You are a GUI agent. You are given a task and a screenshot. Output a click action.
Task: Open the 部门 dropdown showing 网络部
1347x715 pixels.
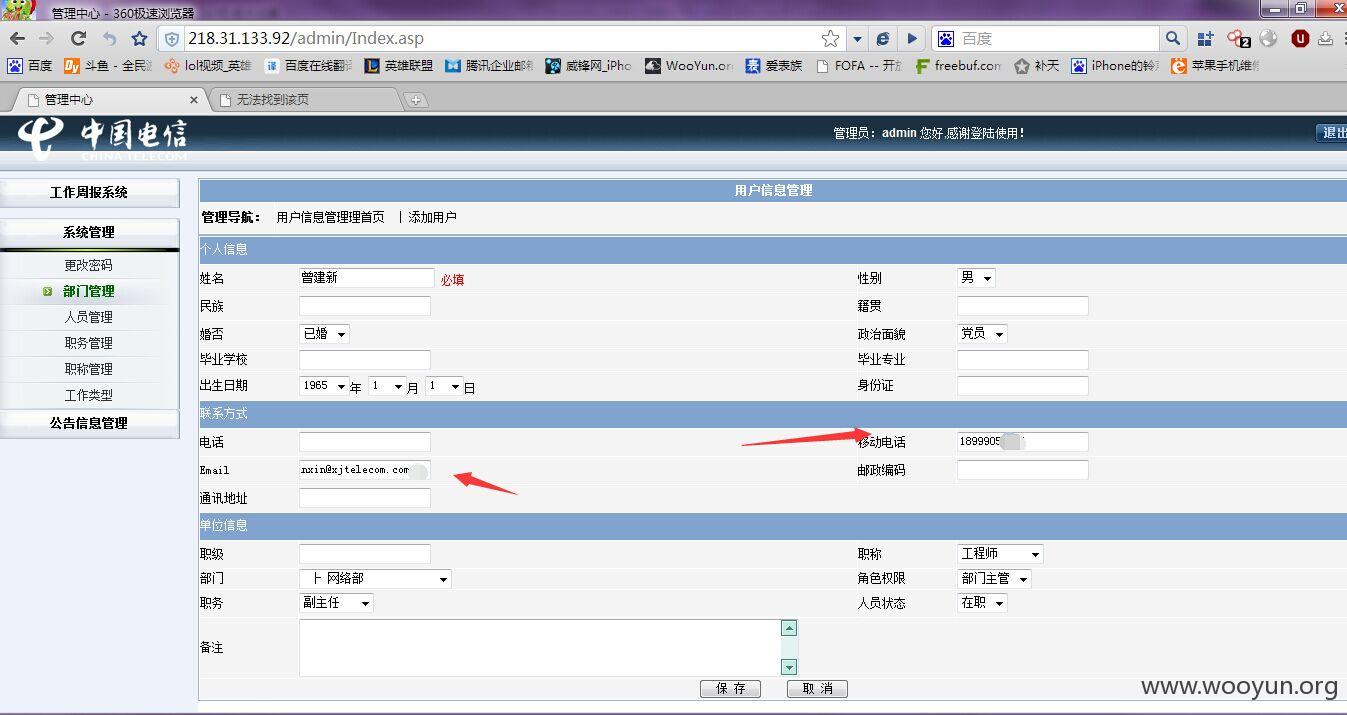[x=375, y=579]
